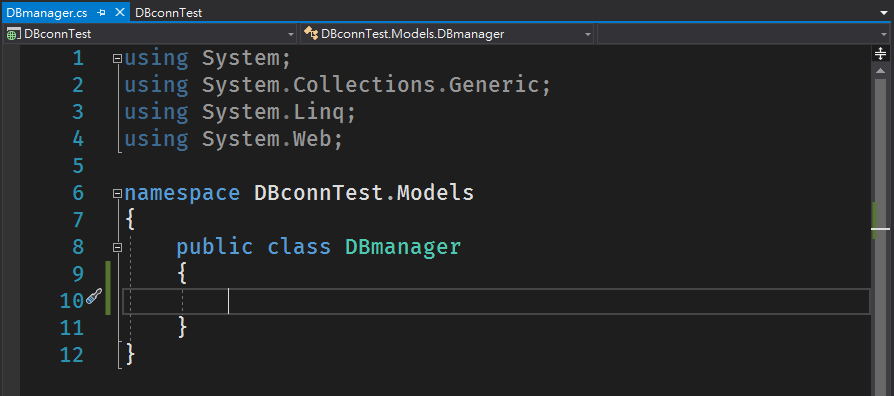Screen dimensions: 894x396
Task: Click the green change marker beside line 10
Action: 108,288
